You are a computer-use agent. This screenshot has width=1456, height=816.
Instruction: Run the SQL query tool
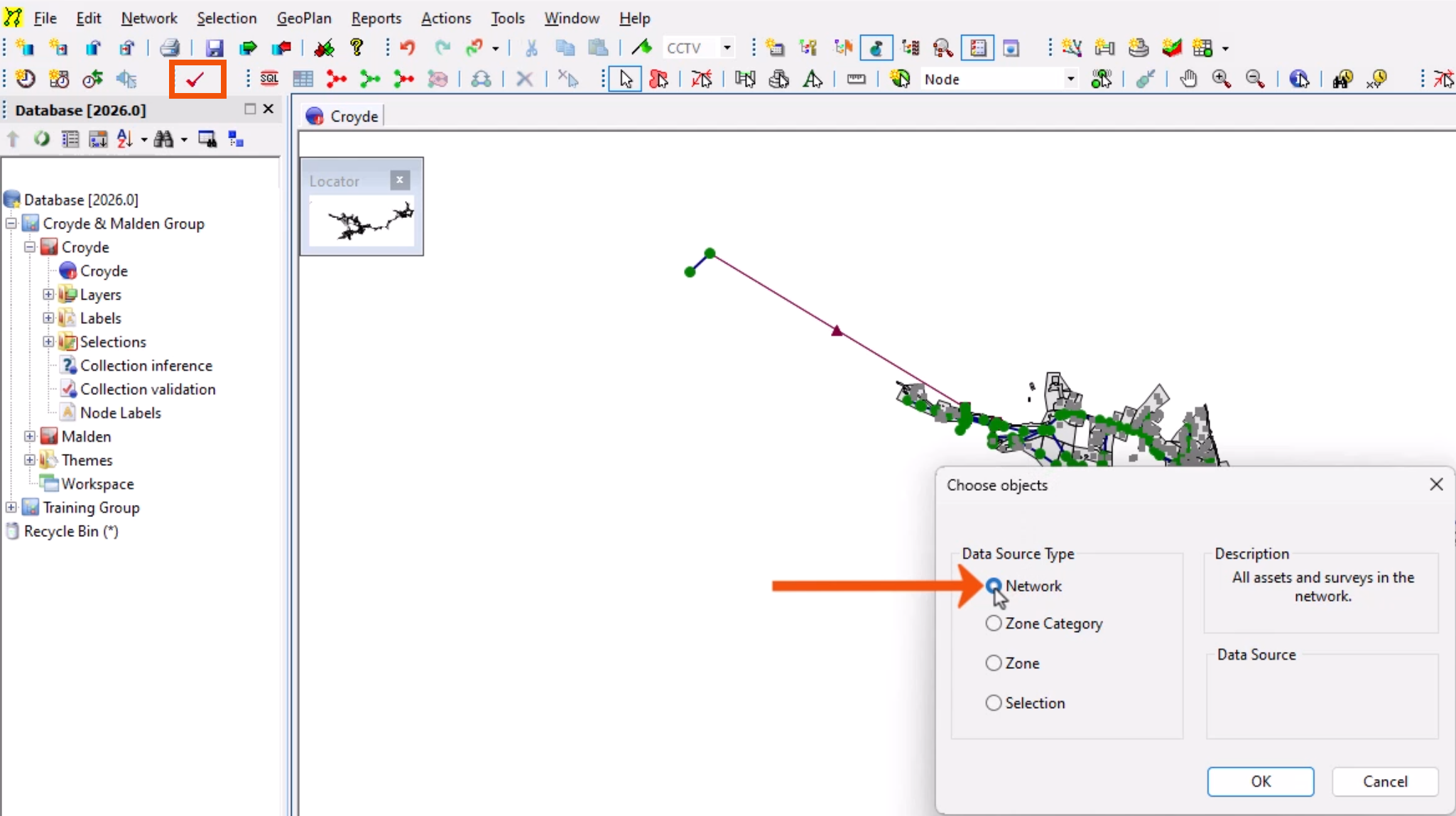(270, 79)
